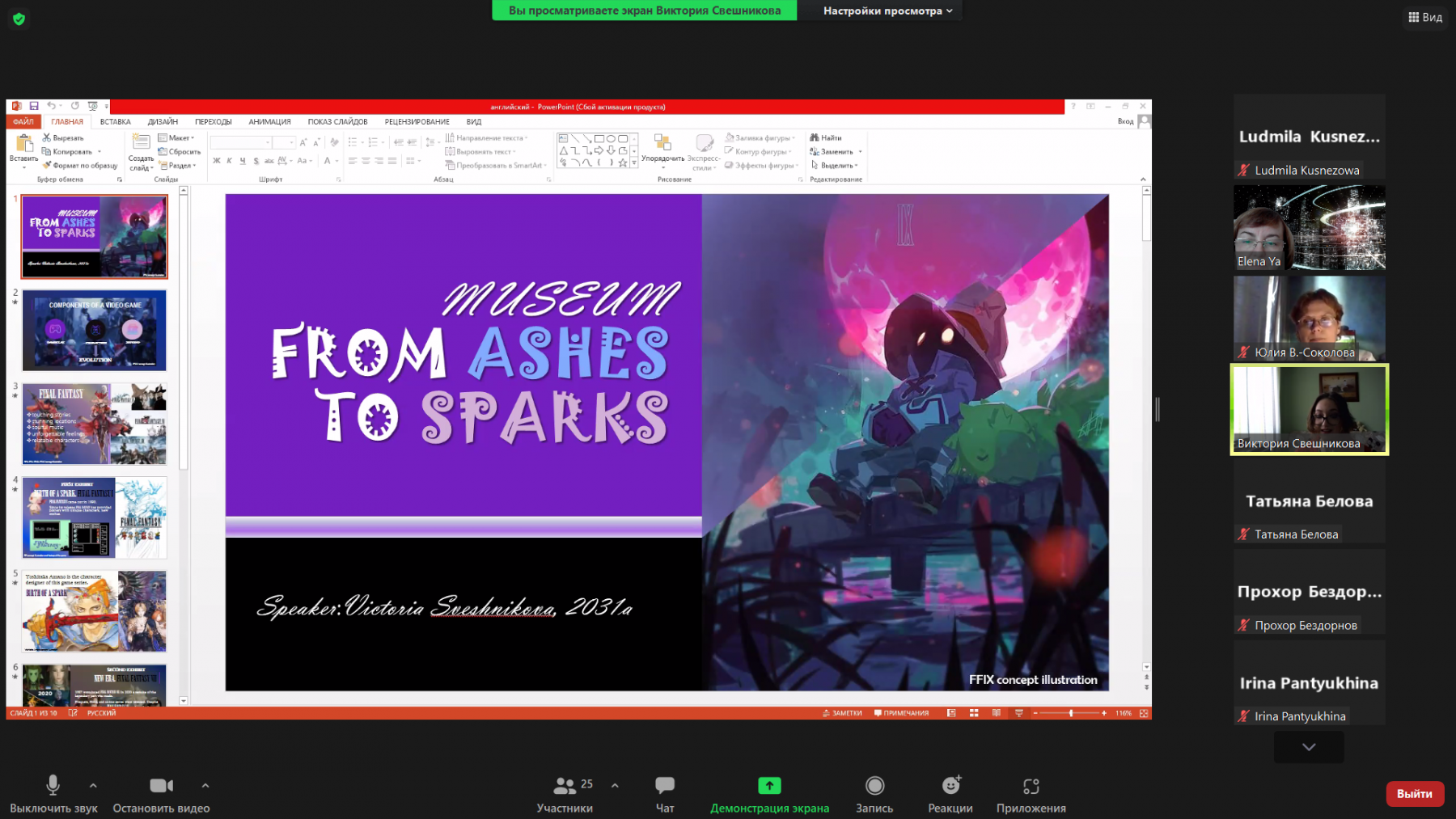Open Настройки просмотра dropdown
The image size is (1456, 819).
888,11
